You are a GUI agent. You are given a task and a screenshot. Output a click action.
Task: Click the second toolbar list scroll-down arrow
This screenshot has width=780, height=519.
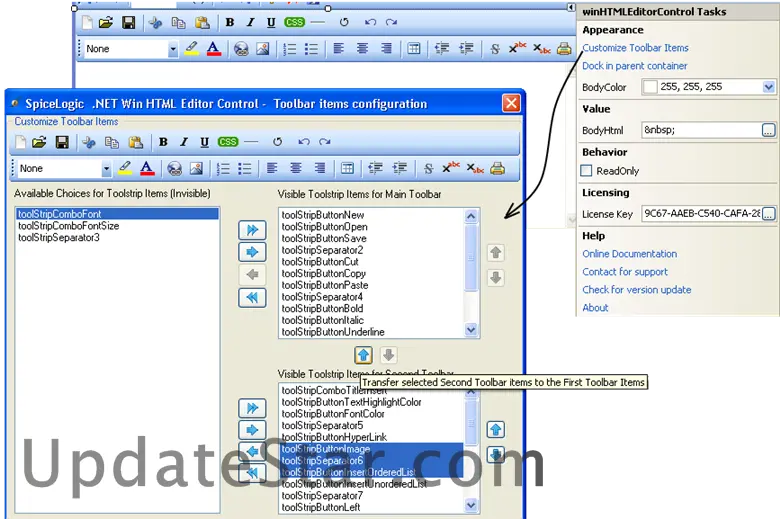(471, 506)
